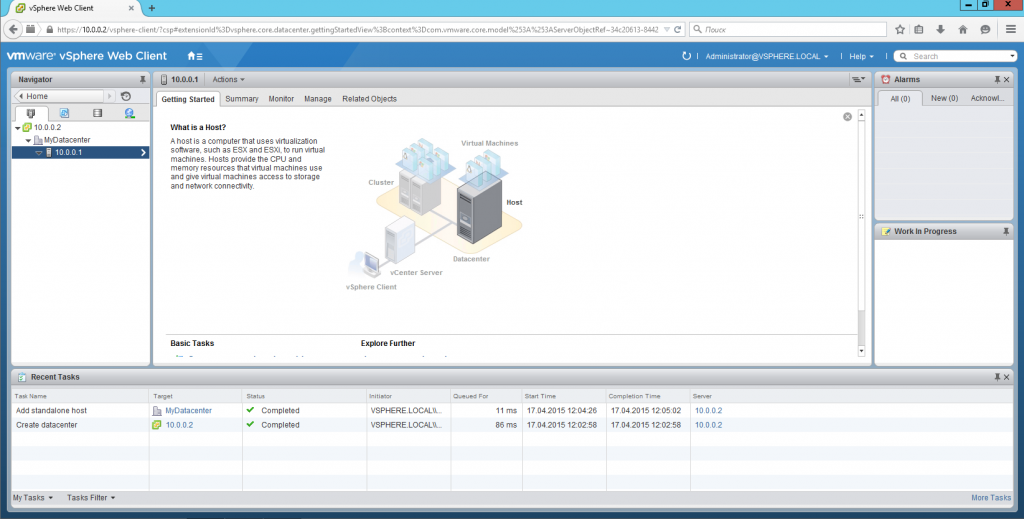Collapse the 10.0.0.2 vCenter tree node
The image size is (1024, 519).
click(x=18, y=128)
